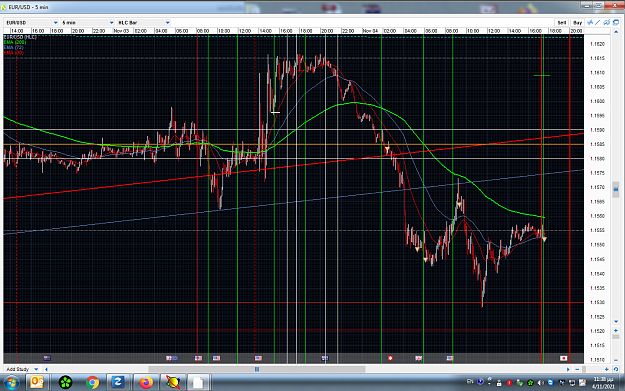Click the 1.1600 price label on axis

[597, 101]
